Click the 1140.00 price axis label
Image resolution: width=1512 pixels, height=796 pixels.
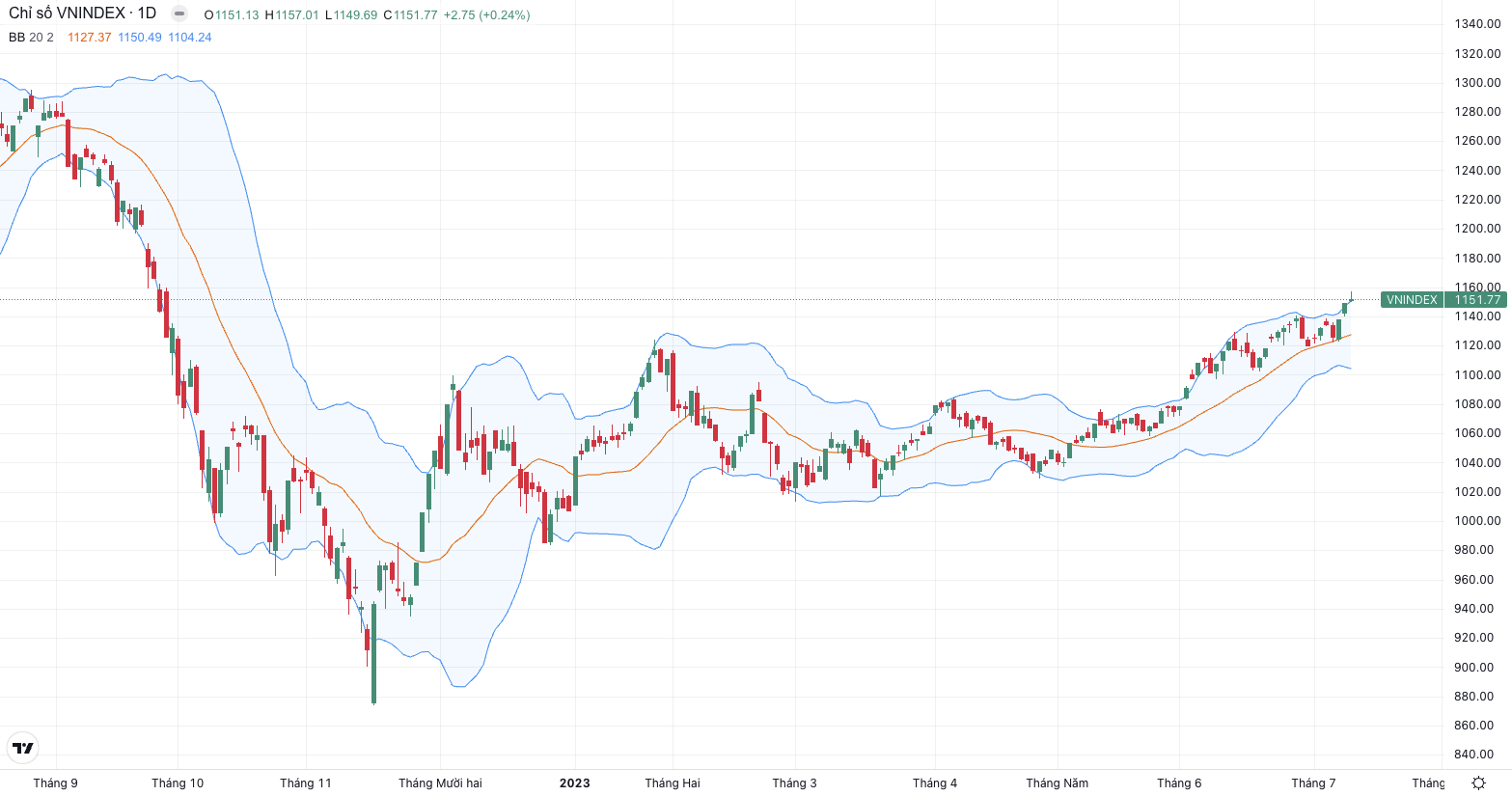coord(1477,316)
